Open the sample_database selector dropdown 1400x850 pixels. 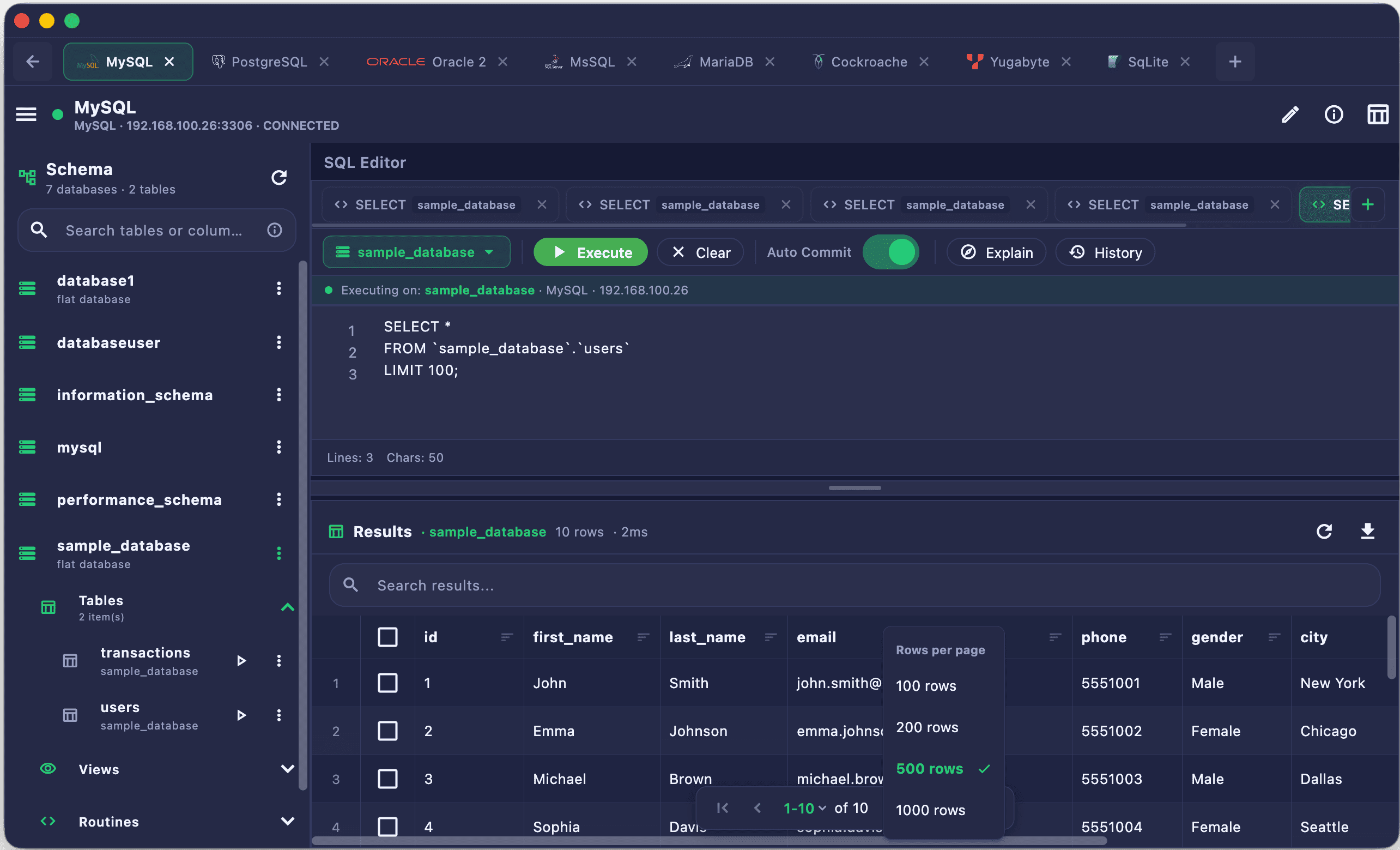pos(416,252)
